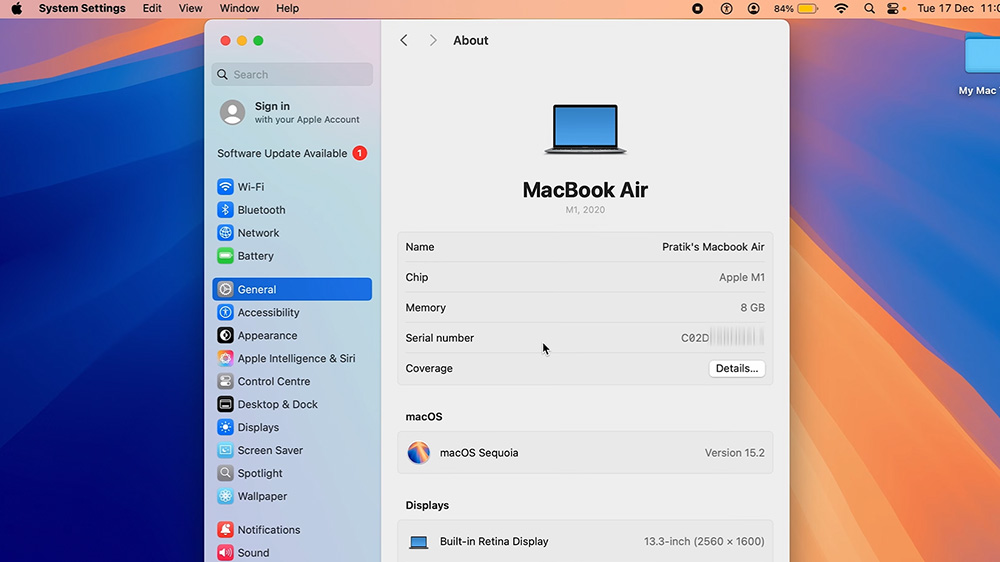This screenshot has height=562, width=1000.
Task: Open the Help menu
Action: (x=287, y=8)
